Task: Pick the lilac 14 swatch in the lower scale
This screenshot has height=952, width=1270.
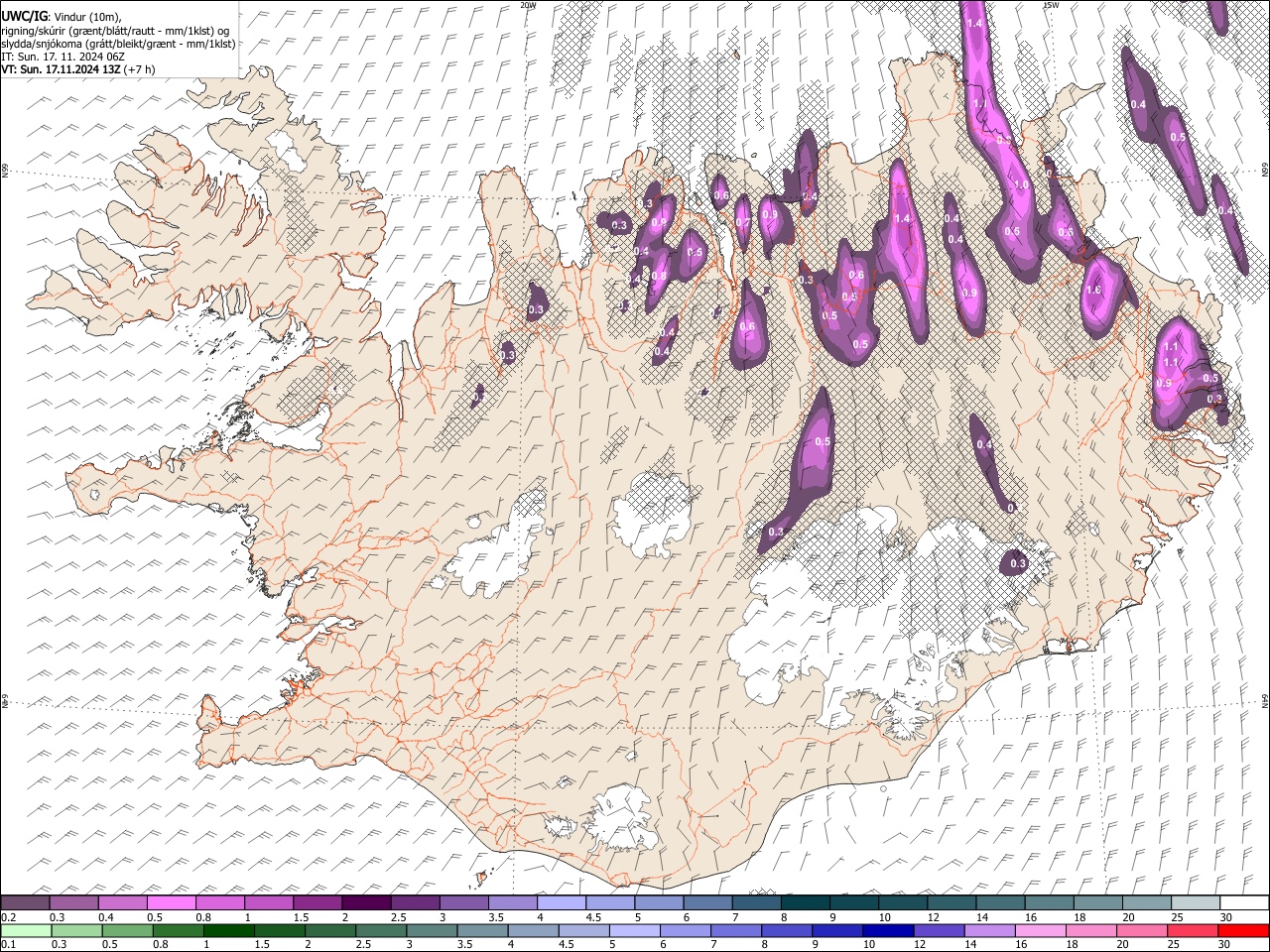Action: point(989,930)
